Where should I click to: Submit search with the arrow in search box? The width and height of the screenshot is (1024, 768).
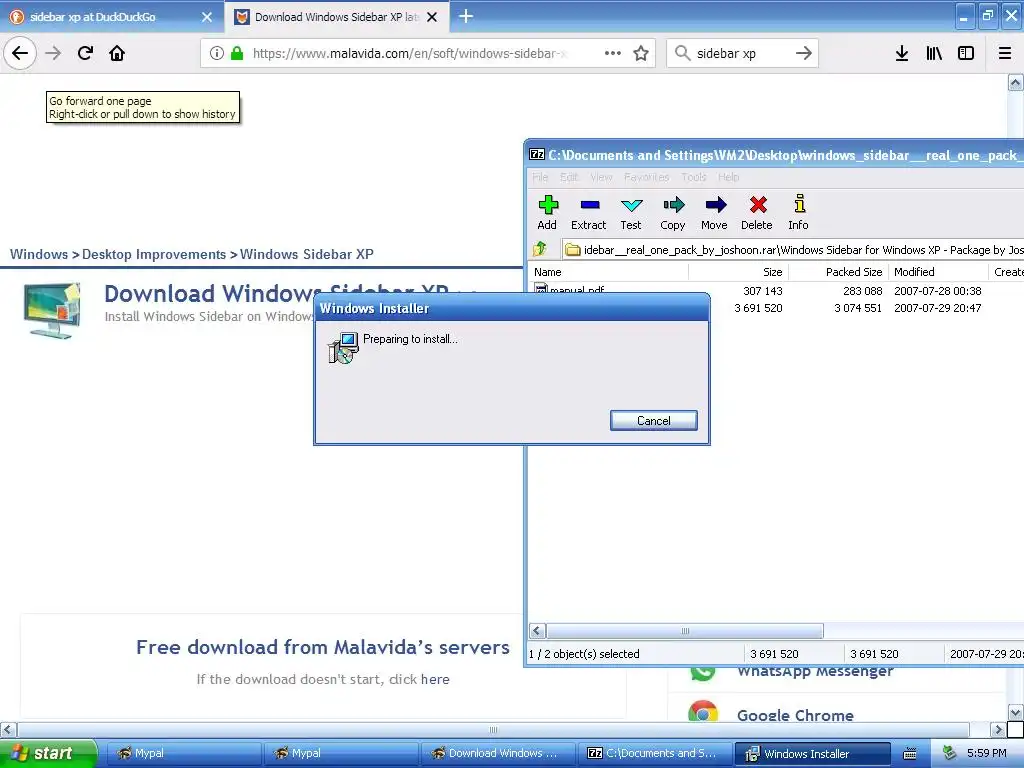click(x=804, y=53)
